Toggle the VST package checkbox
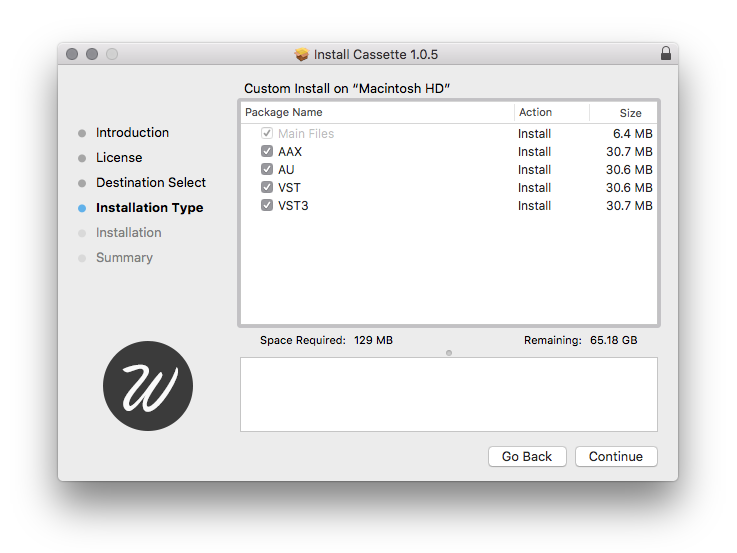The height and width of the screenshot is (553, 737). [x=267, y=187]
